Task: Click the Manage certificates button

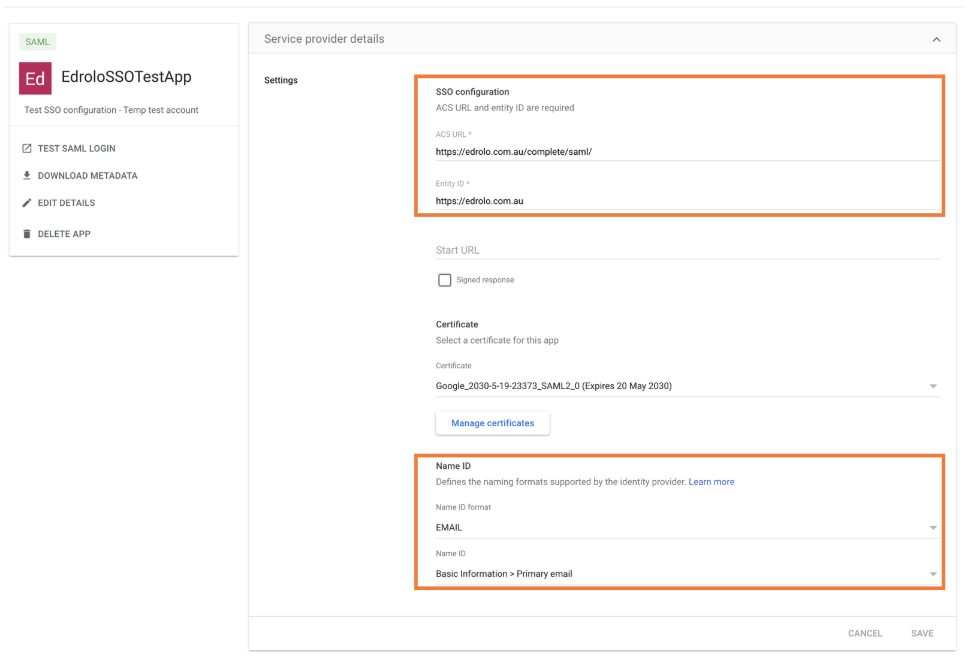Action: (x=492, y=423)
